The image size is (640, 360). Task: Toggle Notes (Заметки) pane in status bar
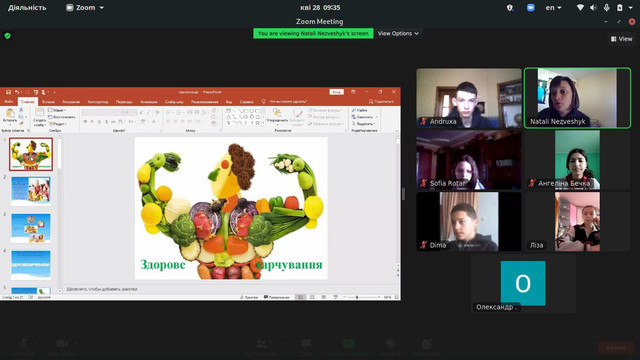tap(249, 297)
